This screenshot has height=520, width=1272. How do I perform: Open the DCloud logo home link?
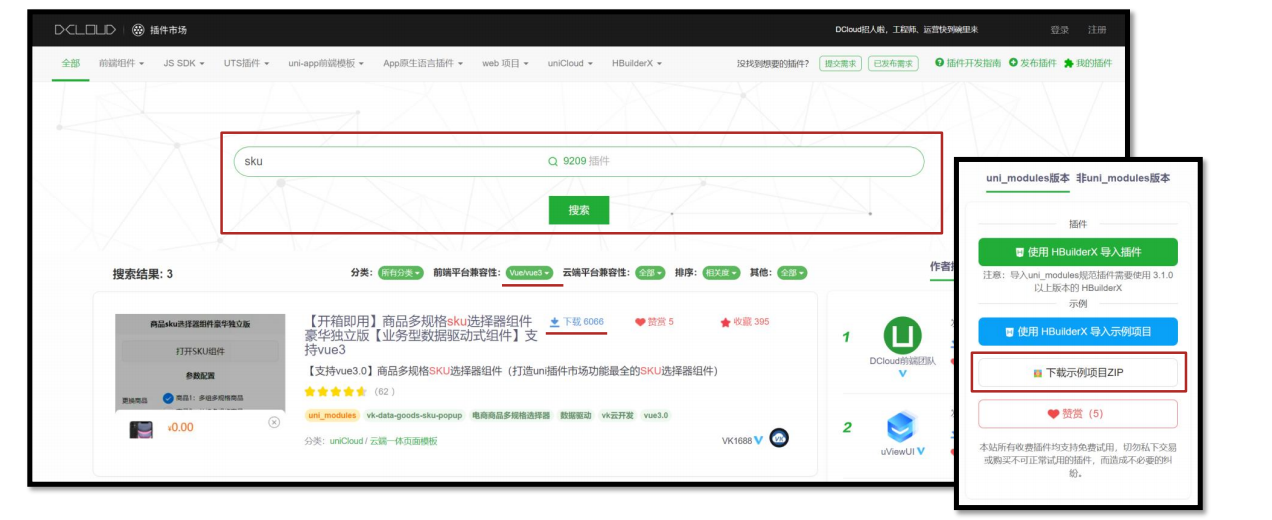point(85,30)
